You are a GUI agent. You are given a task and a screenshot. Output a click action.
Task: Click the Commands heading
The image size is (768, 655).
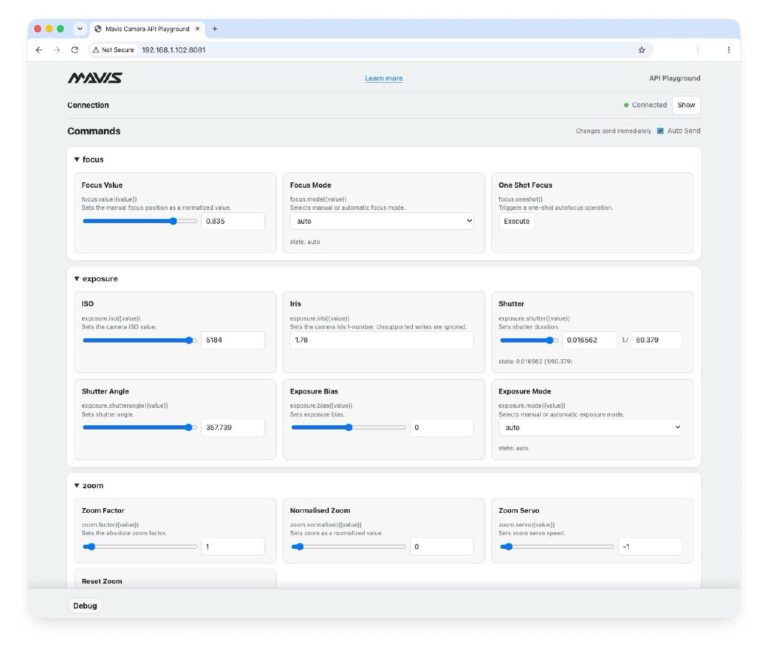coord(94,131)
